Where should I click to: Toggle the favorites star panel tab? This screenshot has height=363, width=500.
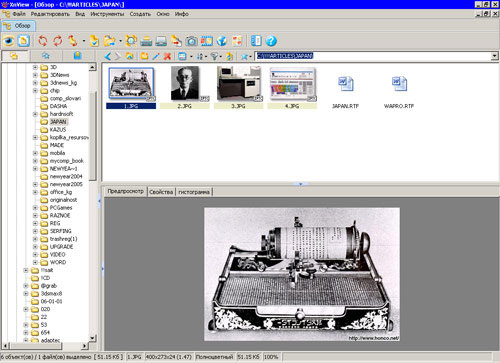pos(46,56)
